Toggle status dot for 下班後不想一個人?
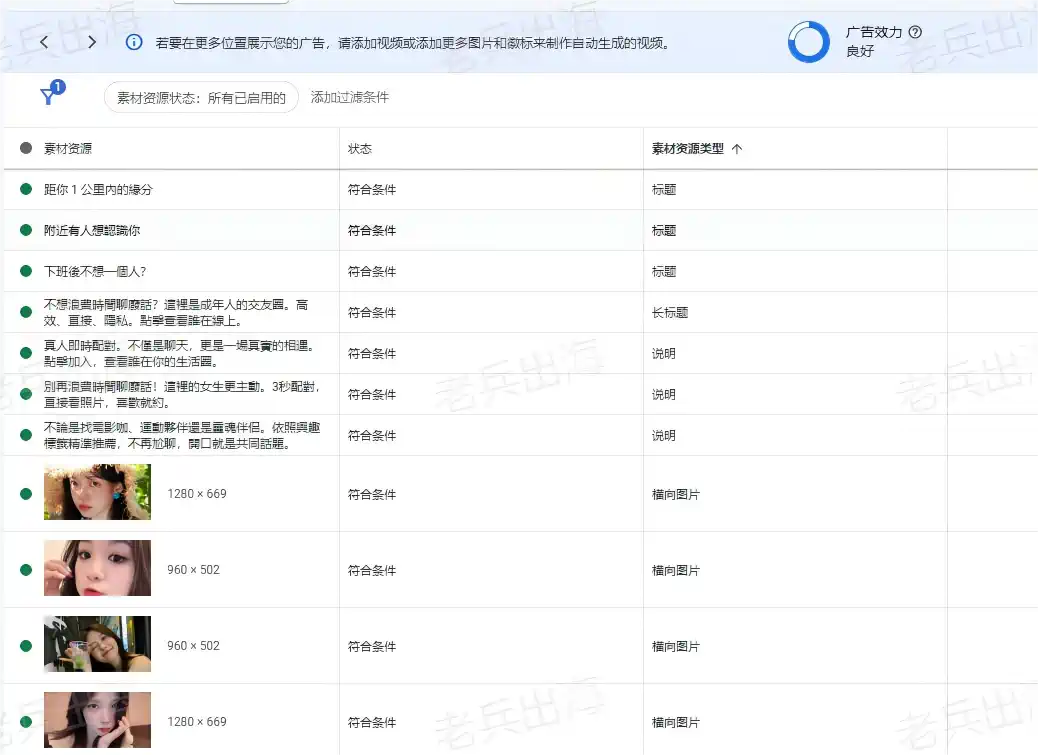1038x755 pixels. tap(26, 271)
